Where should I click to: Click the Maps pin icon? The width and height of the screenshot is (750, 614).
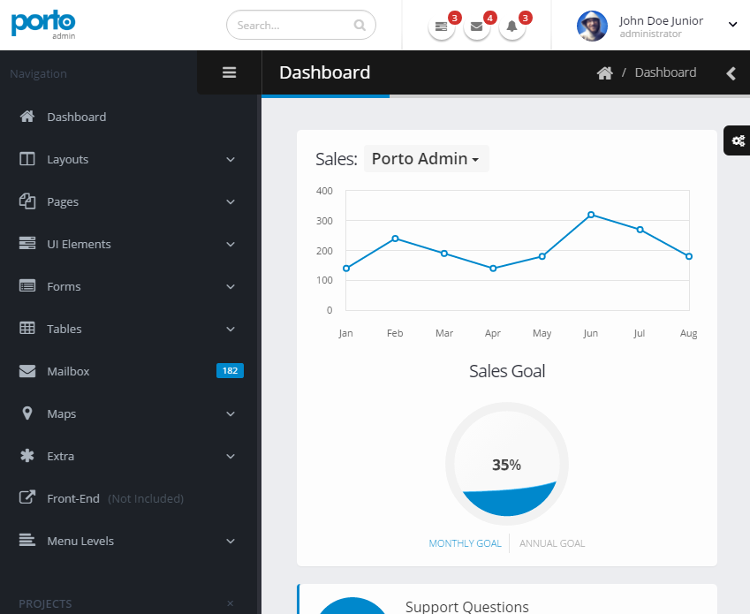(27, 413)
